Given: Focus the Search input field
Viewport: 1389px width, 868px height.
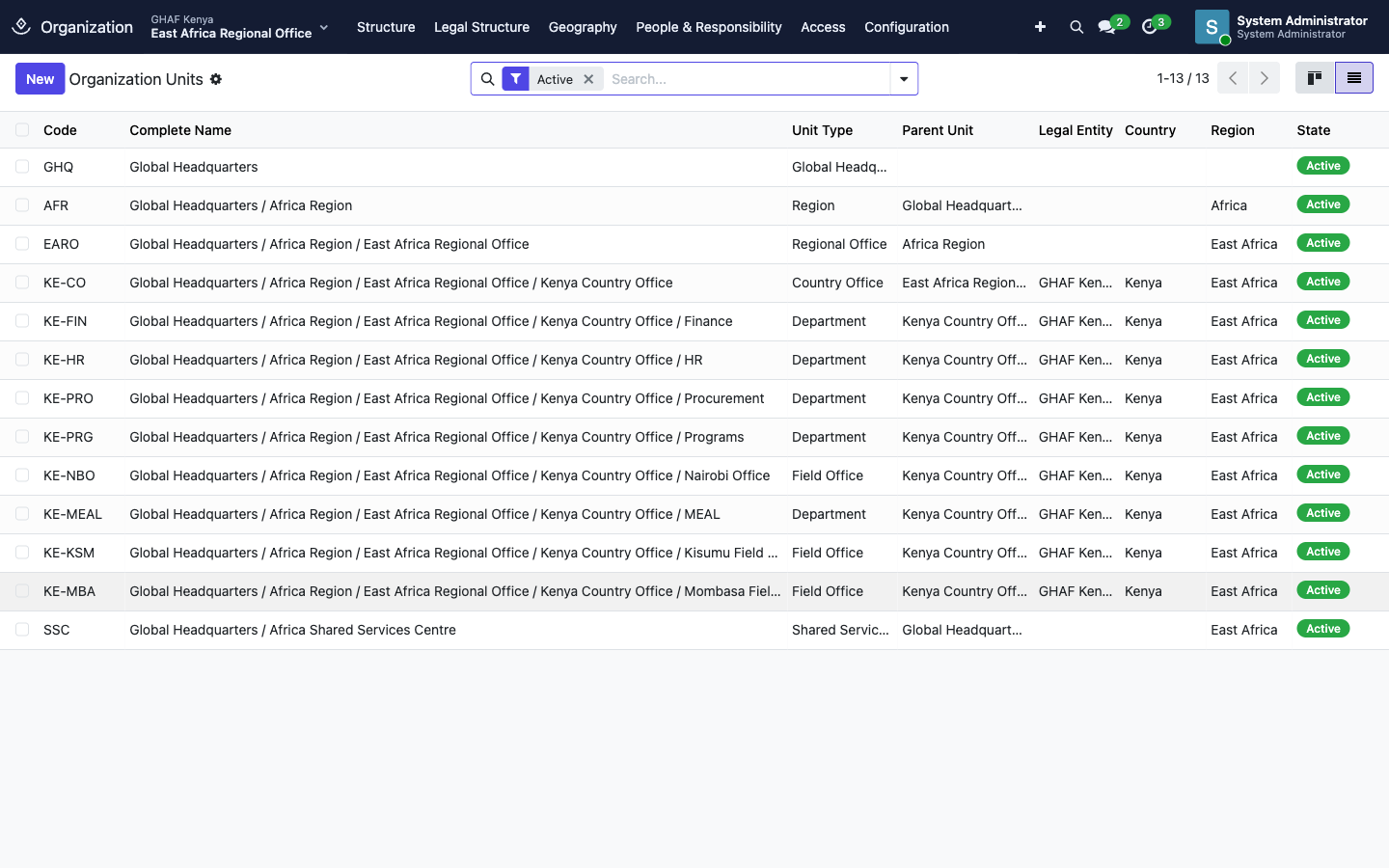Looking at the screenshot, I should click(748, 79).
